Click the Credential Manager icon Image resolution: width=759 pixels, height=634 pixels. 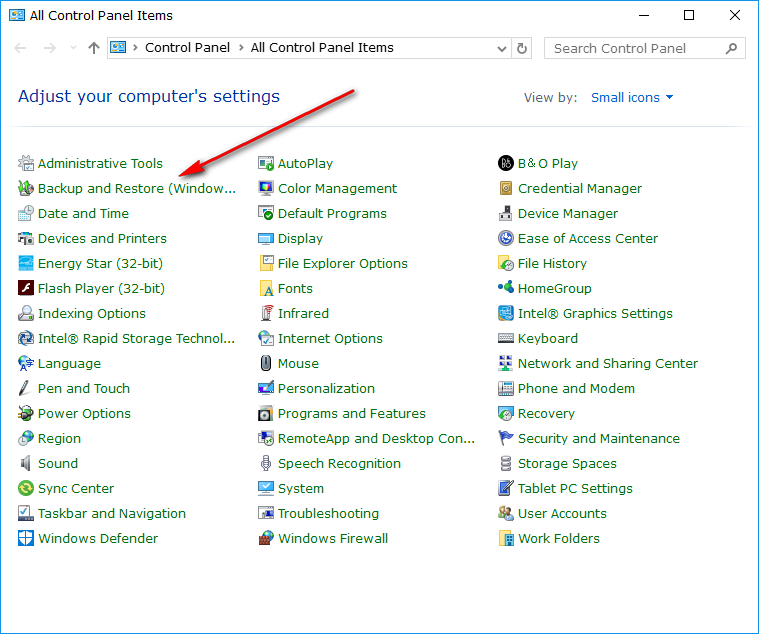pyautogui.click(x=506, y=188)
